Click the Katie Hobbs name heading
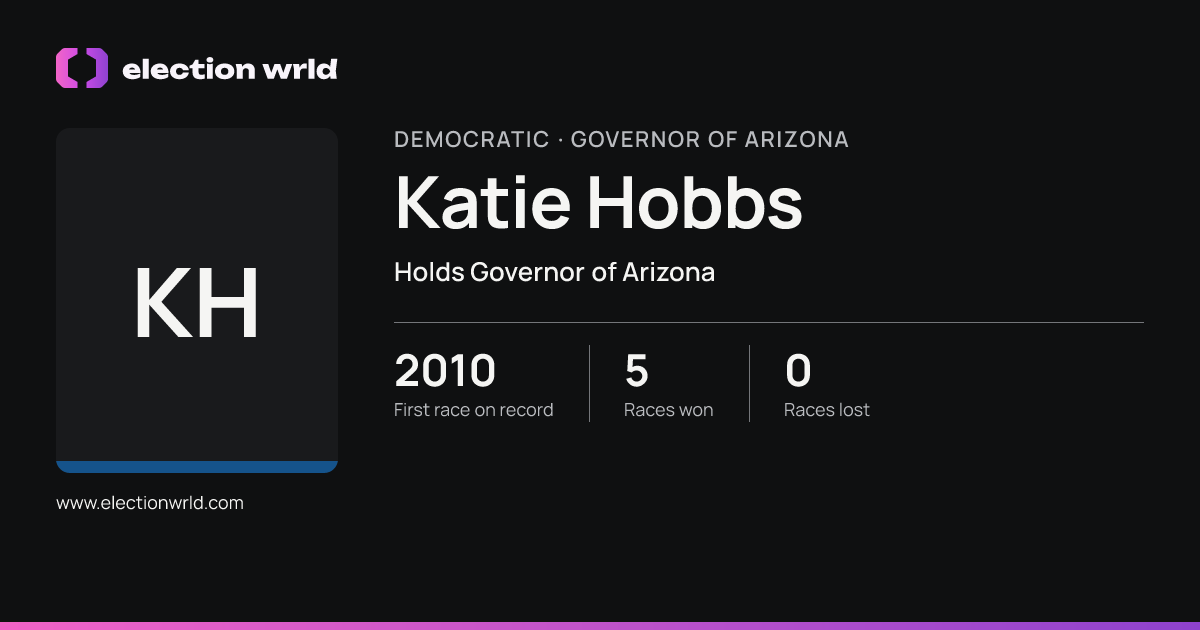 pos(598,202)
